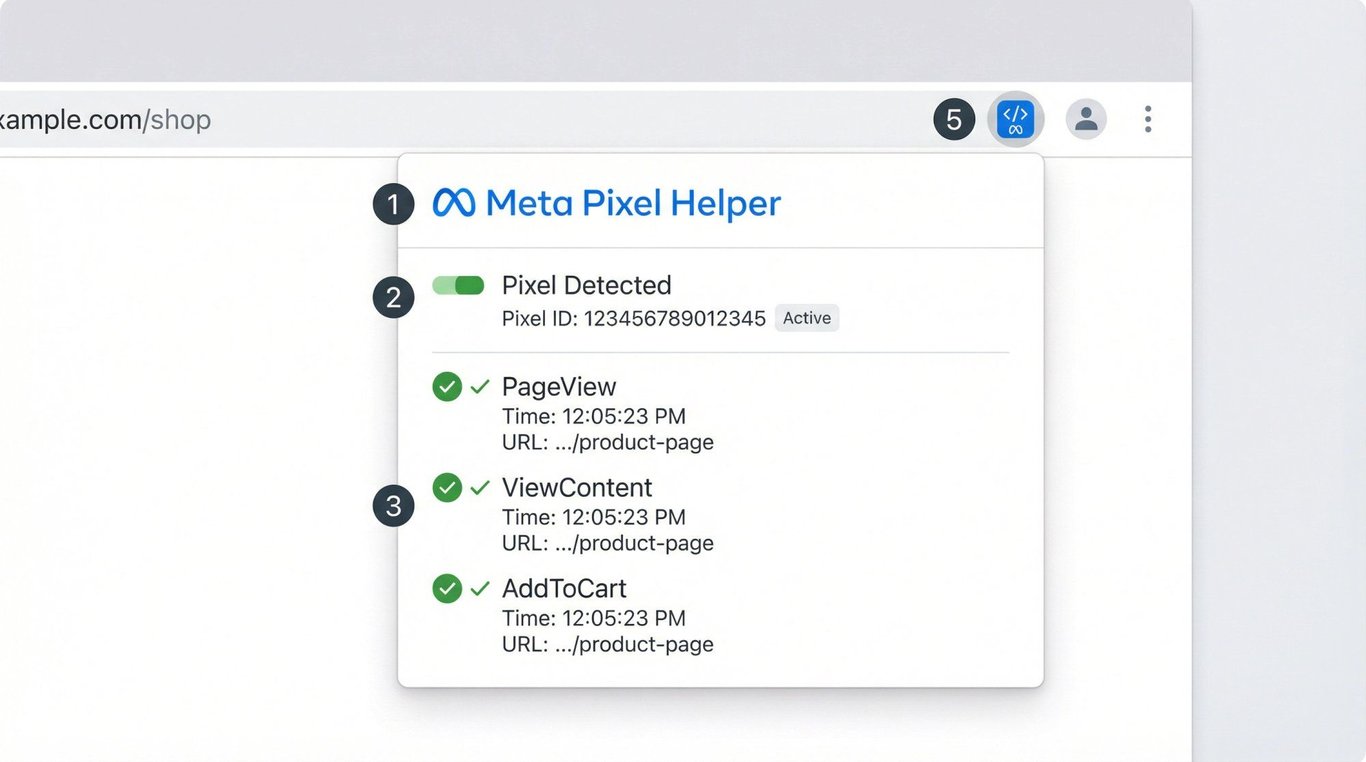The width and height of the screenshot is (1366, 762).
Task: Click the green circle check beside PageView
Action: click(x=447, y=386)
